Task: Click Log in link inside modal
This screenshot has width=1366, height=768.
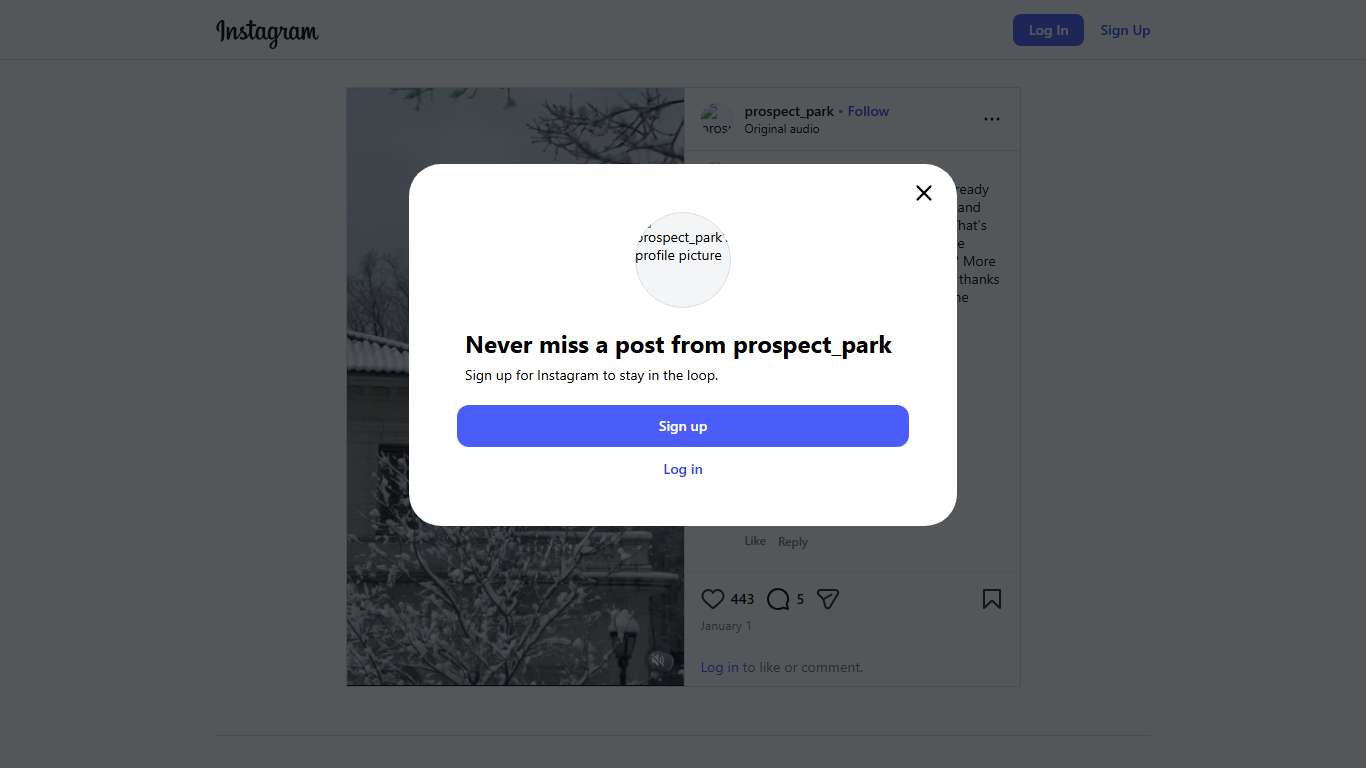Action: coord(683,469)
